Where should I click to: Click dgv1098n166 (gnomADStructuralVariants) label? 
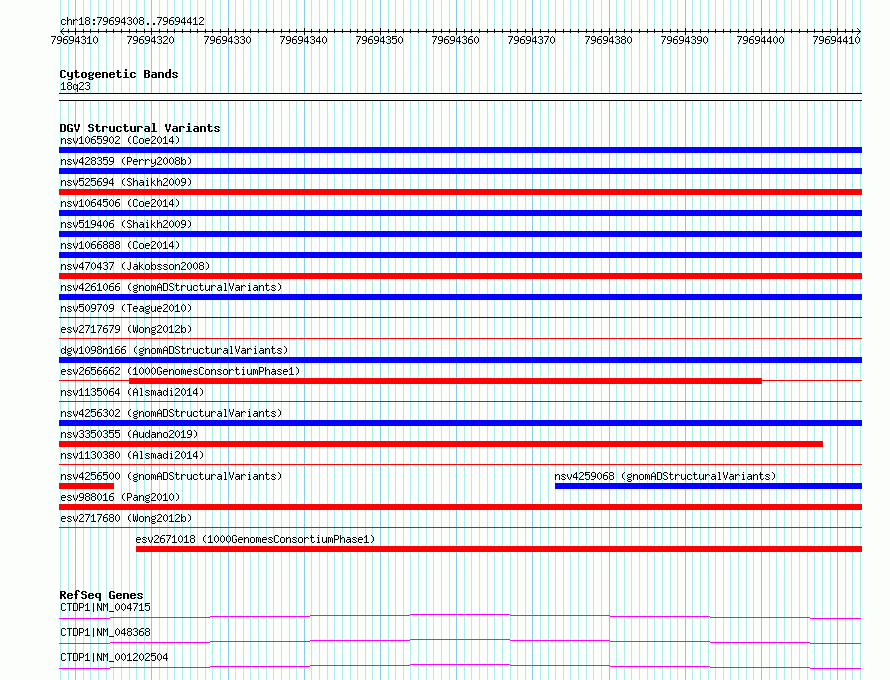174,350
